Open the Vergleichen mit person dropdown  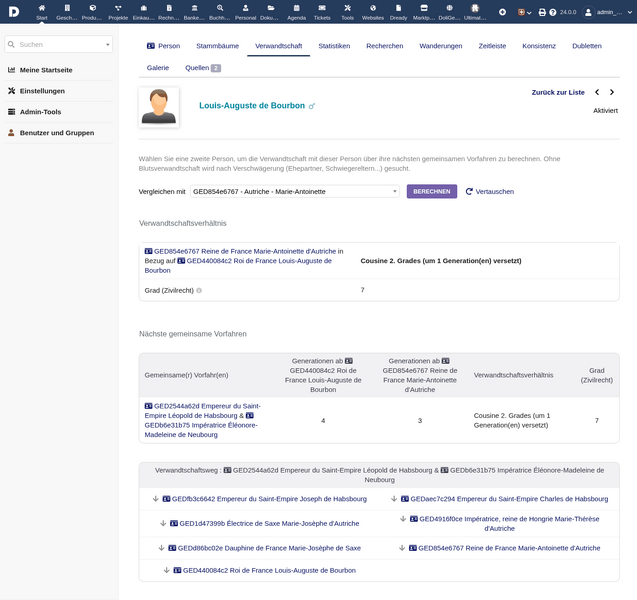pos(295,191)
